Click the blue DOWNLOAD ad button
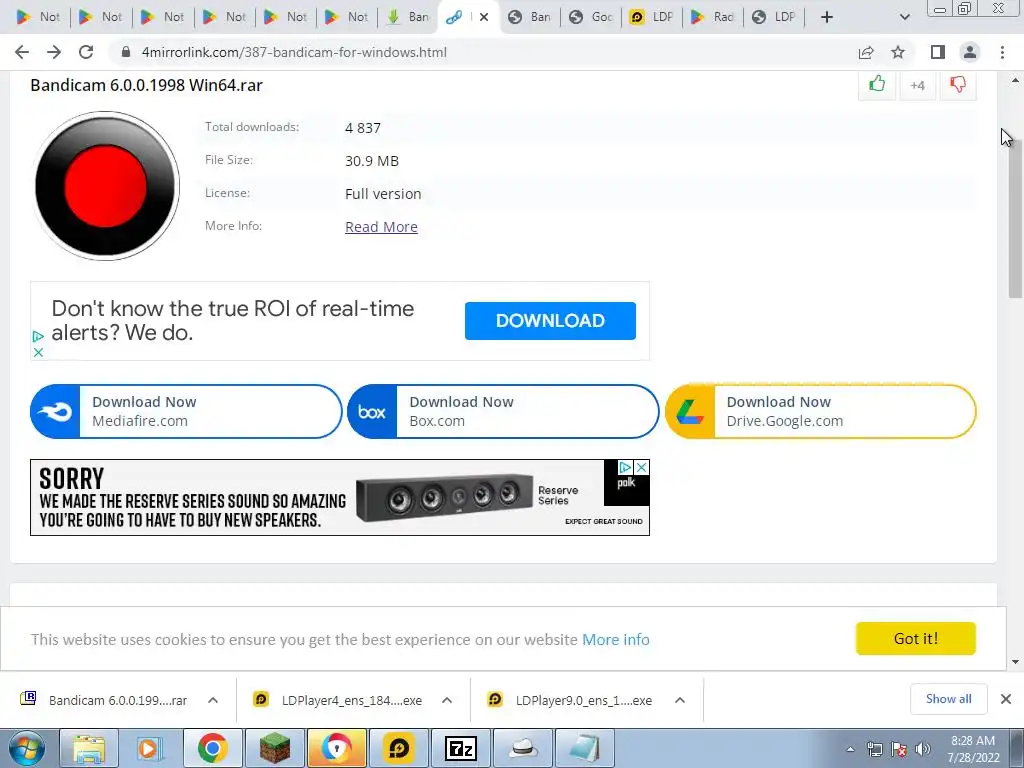Viewport: 1024px width, 768px height. click(550, 321)
